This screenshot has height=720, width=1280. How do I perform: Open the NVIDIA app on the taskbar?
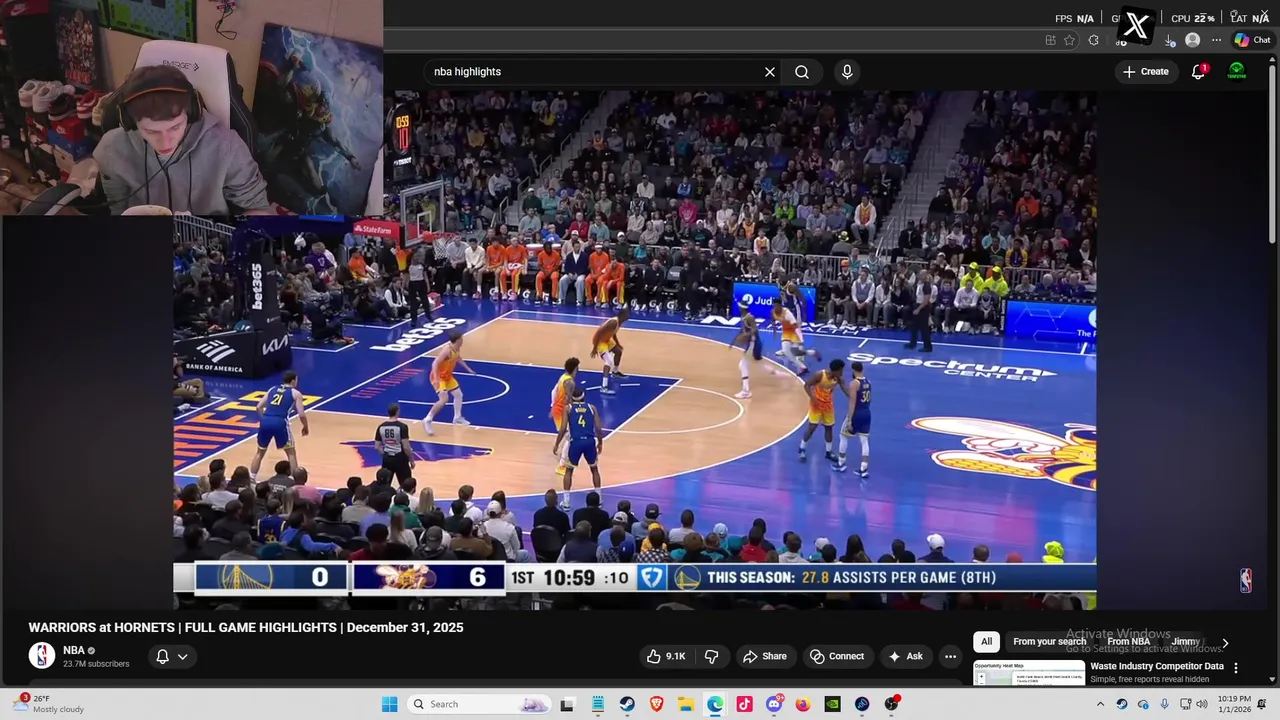[832, 704]
